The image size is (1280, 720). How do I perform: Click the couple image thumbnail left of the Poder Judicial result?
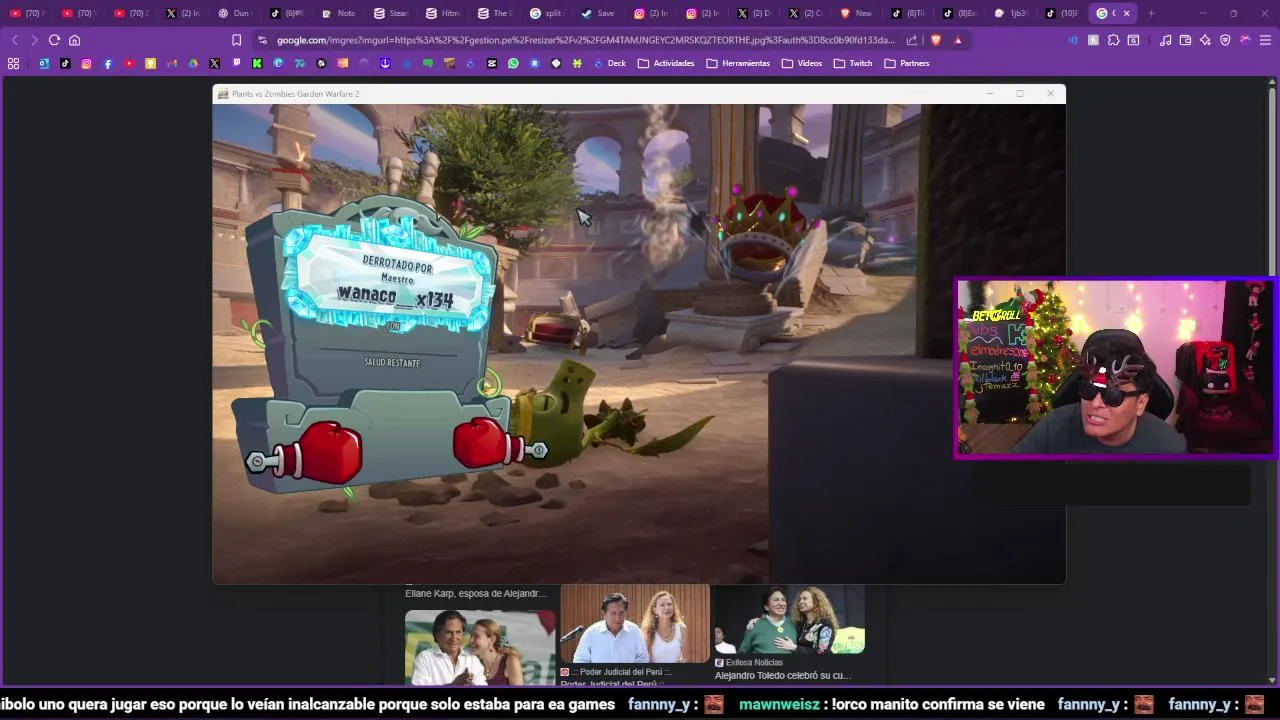pyautogui.click(x=480, y=648)
